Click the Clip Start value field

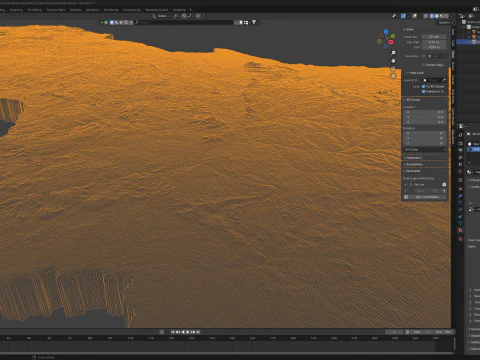pos(434,42)
